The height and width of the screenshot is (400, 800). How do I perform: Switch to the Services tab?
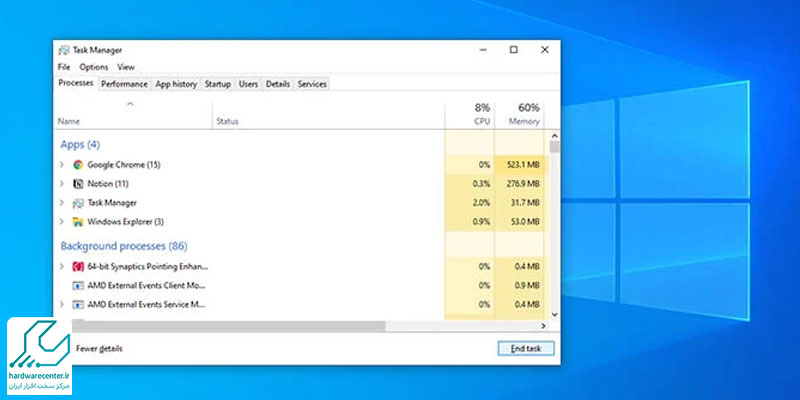[312, 84]
